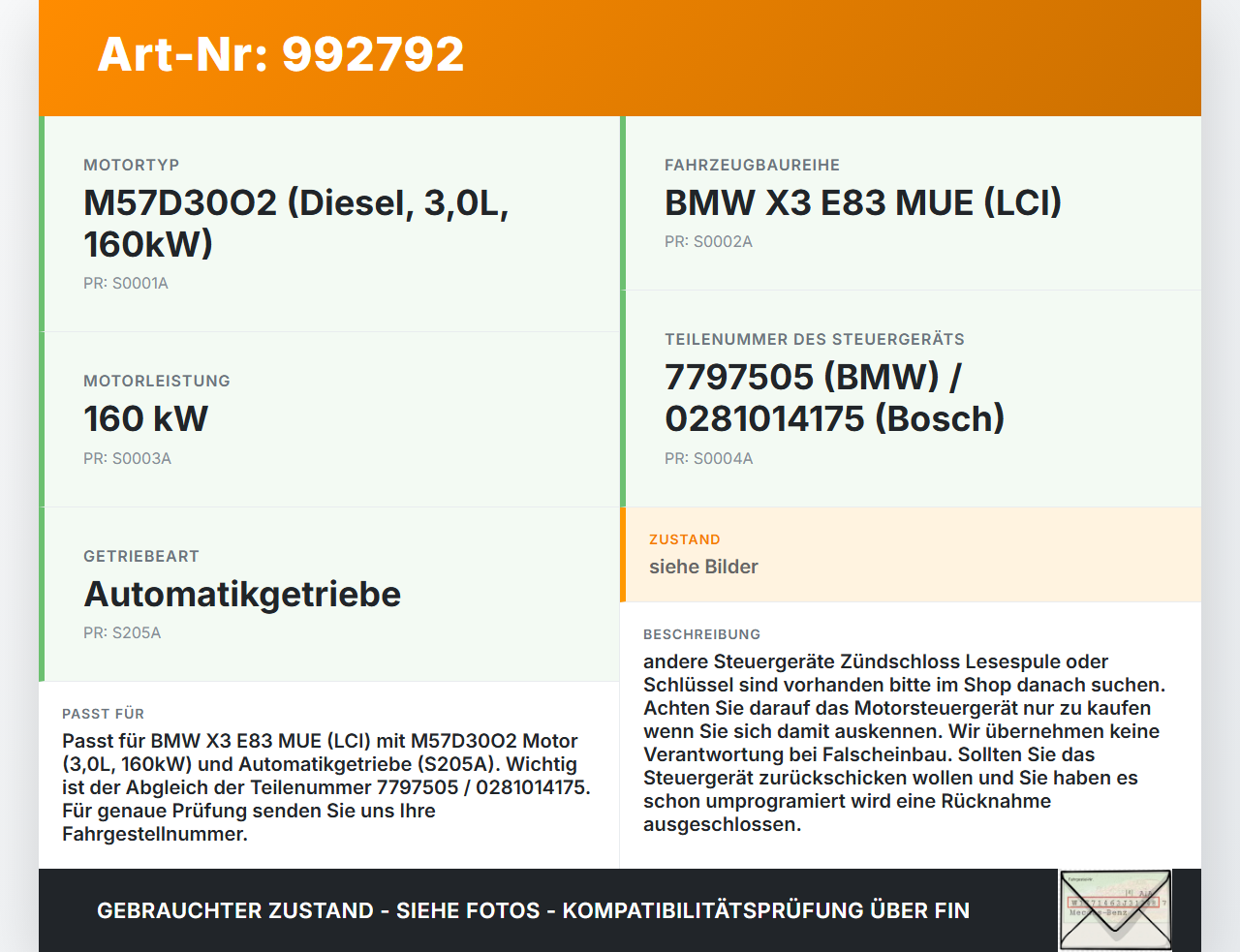
Task: Click the orange 'ZUSTAND' label
Action: pyautogui.click(x=685, y=539)
